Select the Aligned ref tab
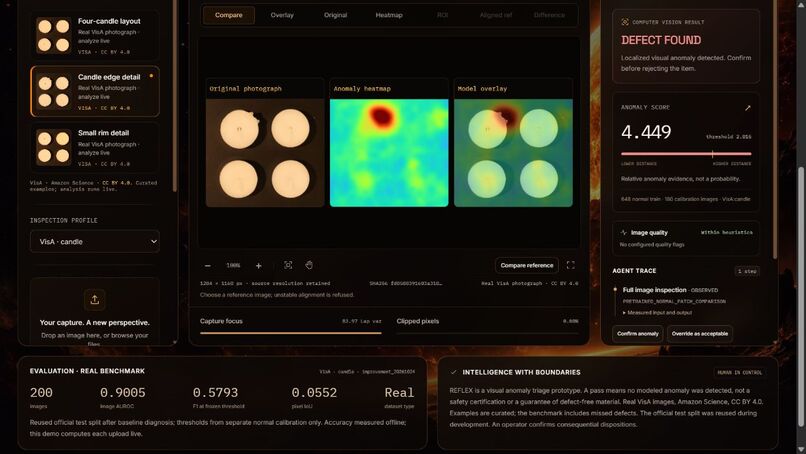806x454 pixels. click(496, 15)
